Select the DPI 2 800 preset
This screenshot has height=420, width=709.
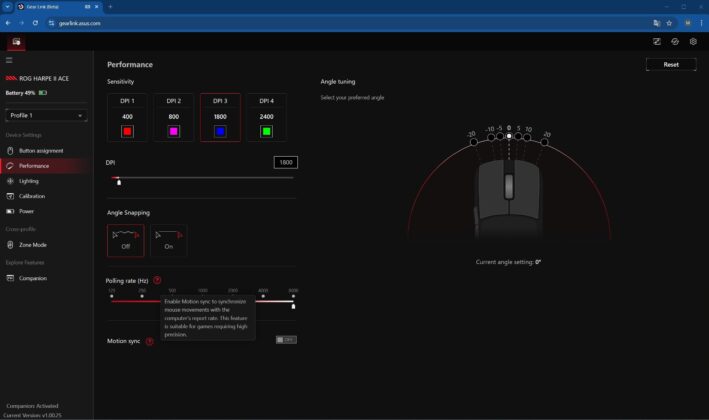[174, 118]
